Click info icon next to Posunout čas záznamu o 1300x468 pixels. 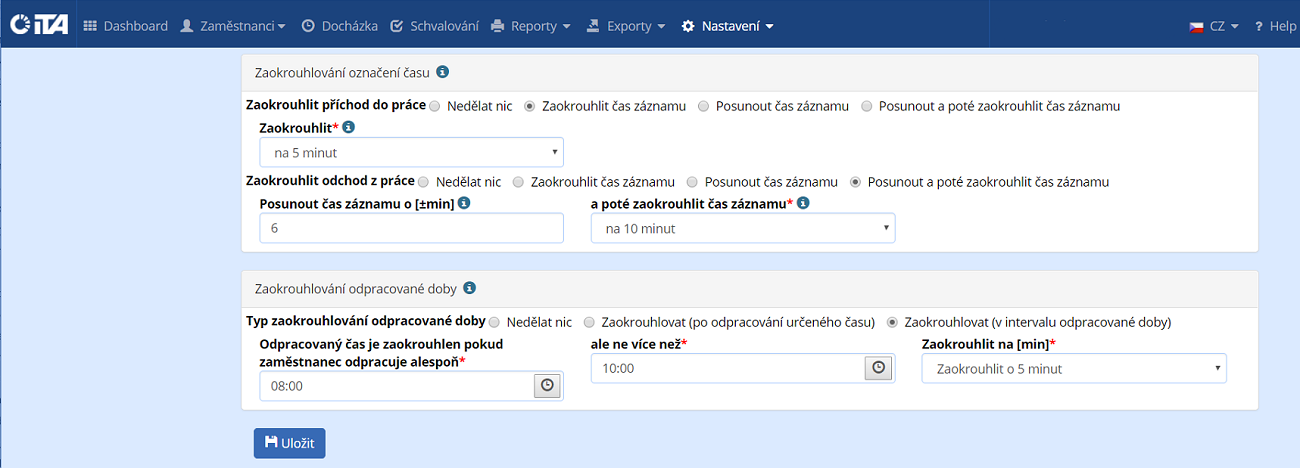click(x=464, y=204)
